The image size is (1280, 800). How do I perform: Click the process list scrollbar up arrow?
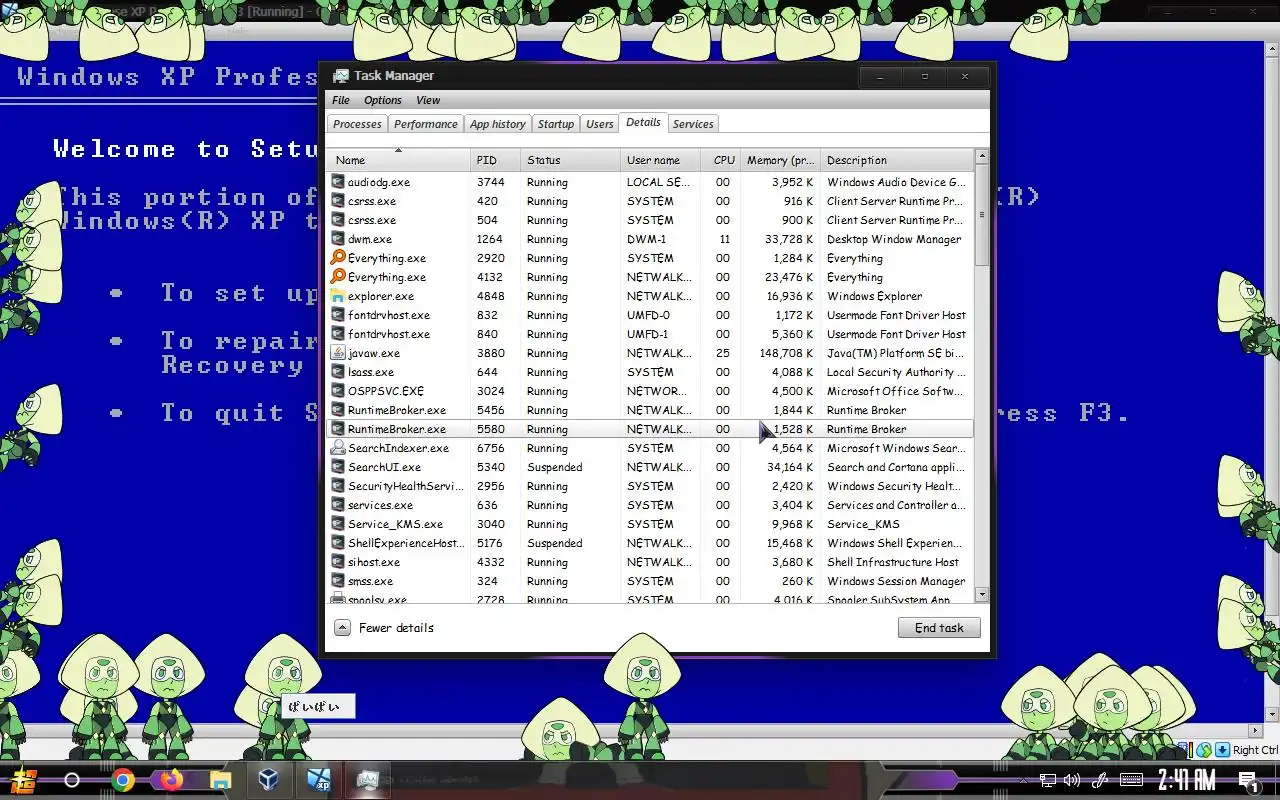[982, 157]
